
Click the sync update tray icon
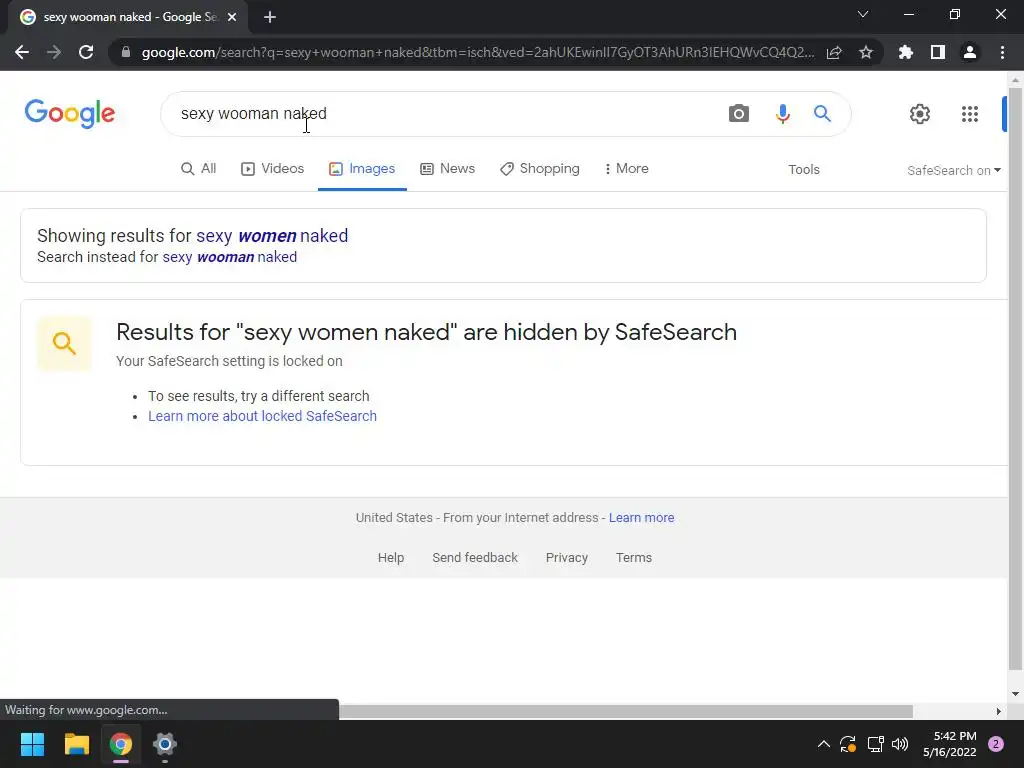pos(848,744)
